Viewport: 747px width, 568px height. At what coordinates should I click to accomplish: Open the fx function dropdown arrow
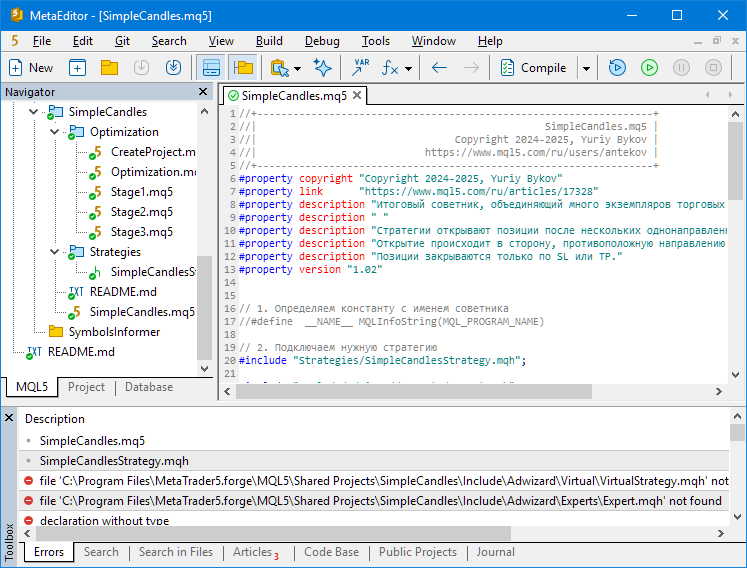(408, 69)
